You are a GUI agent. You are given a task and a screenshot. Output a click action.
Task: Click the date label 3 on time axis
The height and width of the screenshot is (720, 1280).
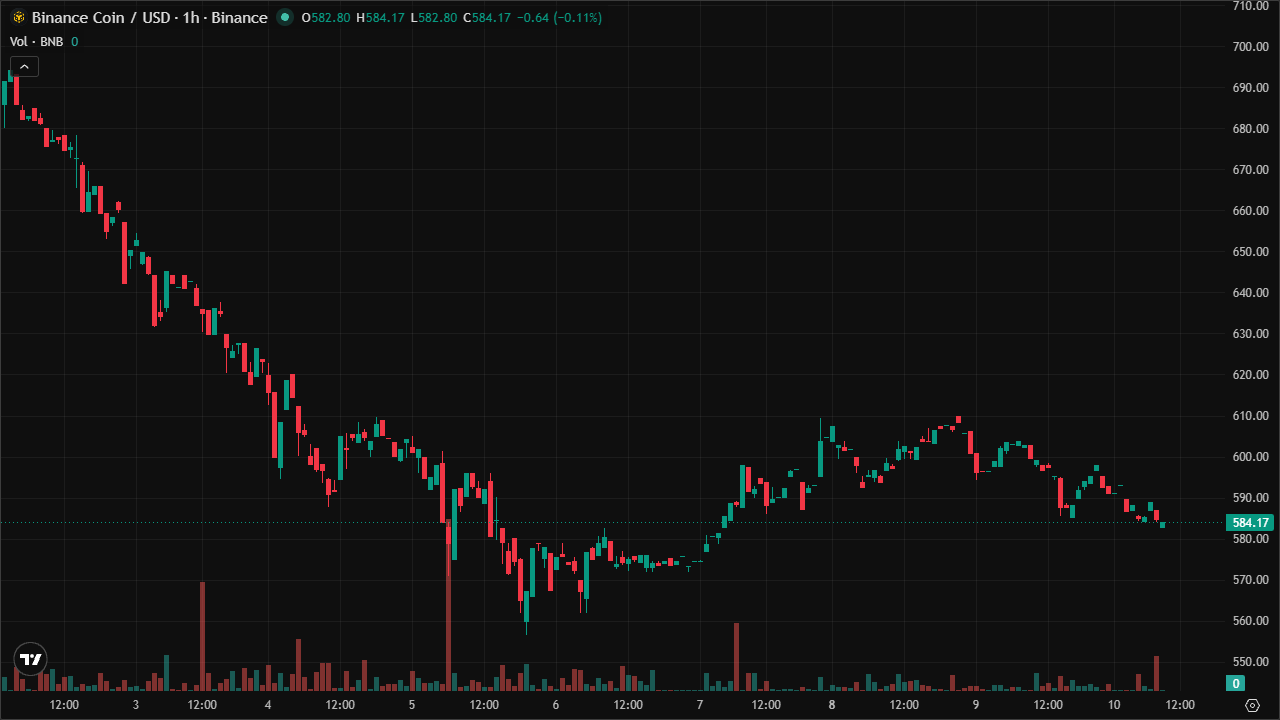tap(135, 705)
